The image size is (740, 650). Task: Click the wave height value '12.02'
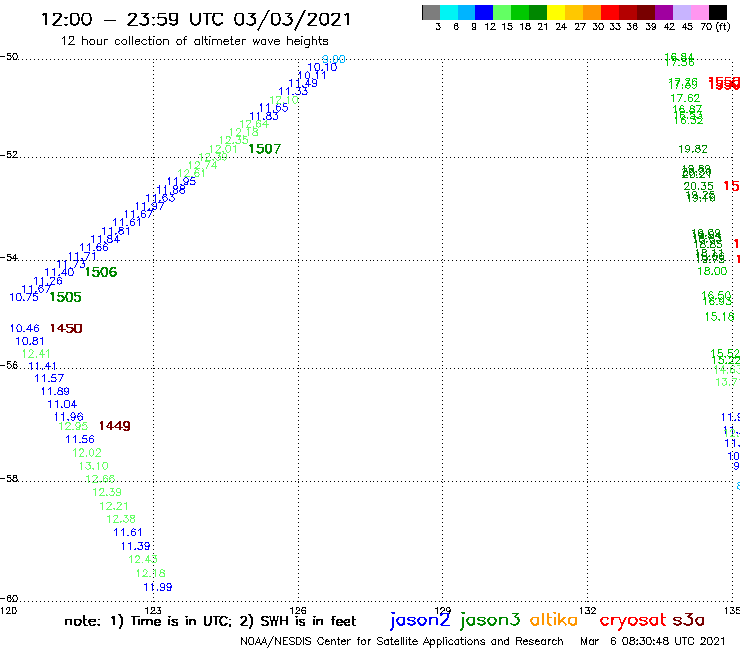pyautogui.click(x=87, y=453)
